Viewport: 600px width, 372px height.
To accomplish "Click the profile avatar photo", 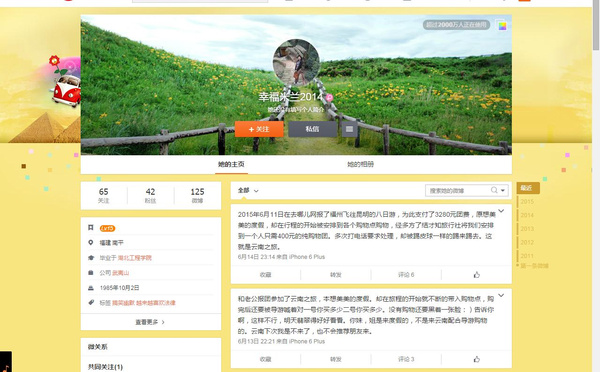I will pyautogui.click(x=296, y=62).
